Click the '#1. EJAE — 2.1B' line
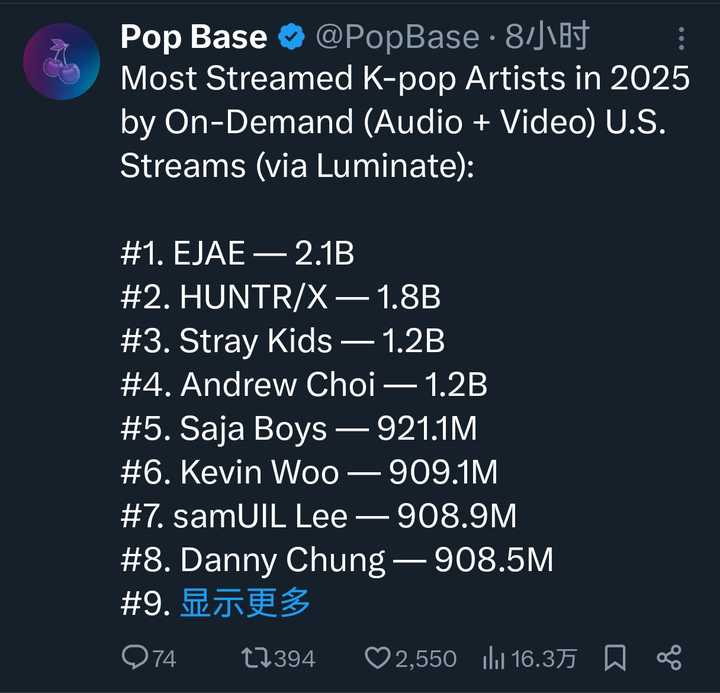The height and width of the screenshot is (693, 720). pos(237,253)
